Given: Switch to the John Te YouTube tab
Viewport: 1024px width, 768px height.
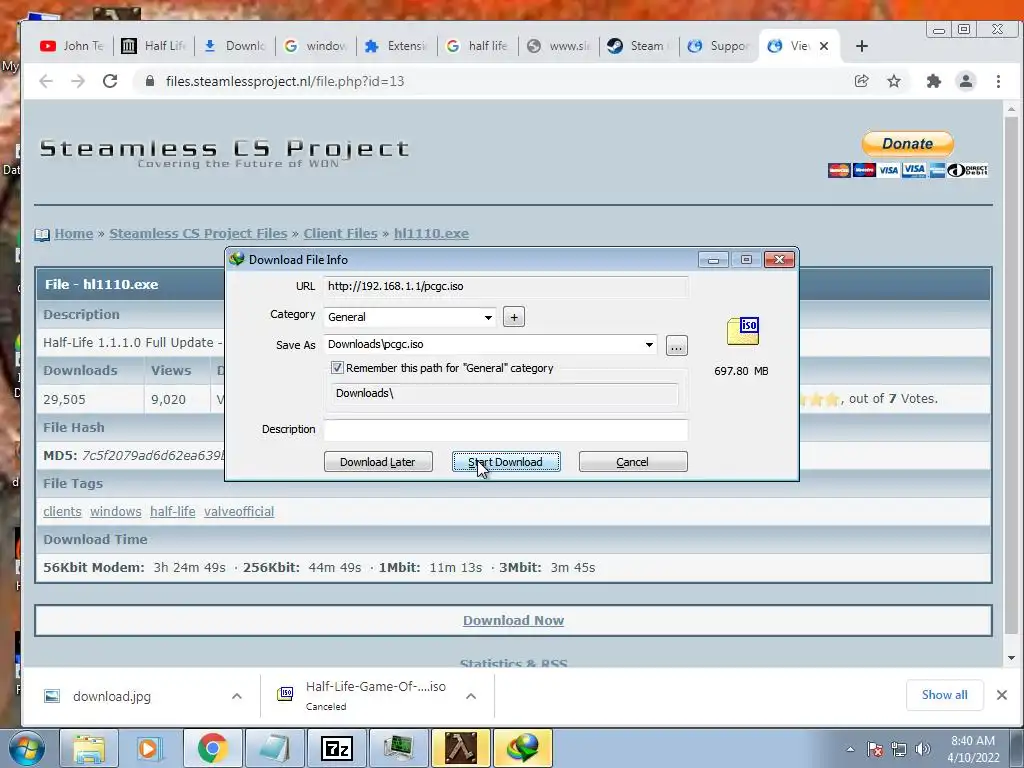Looking at the screenshot, I should [x=72, y=46].
